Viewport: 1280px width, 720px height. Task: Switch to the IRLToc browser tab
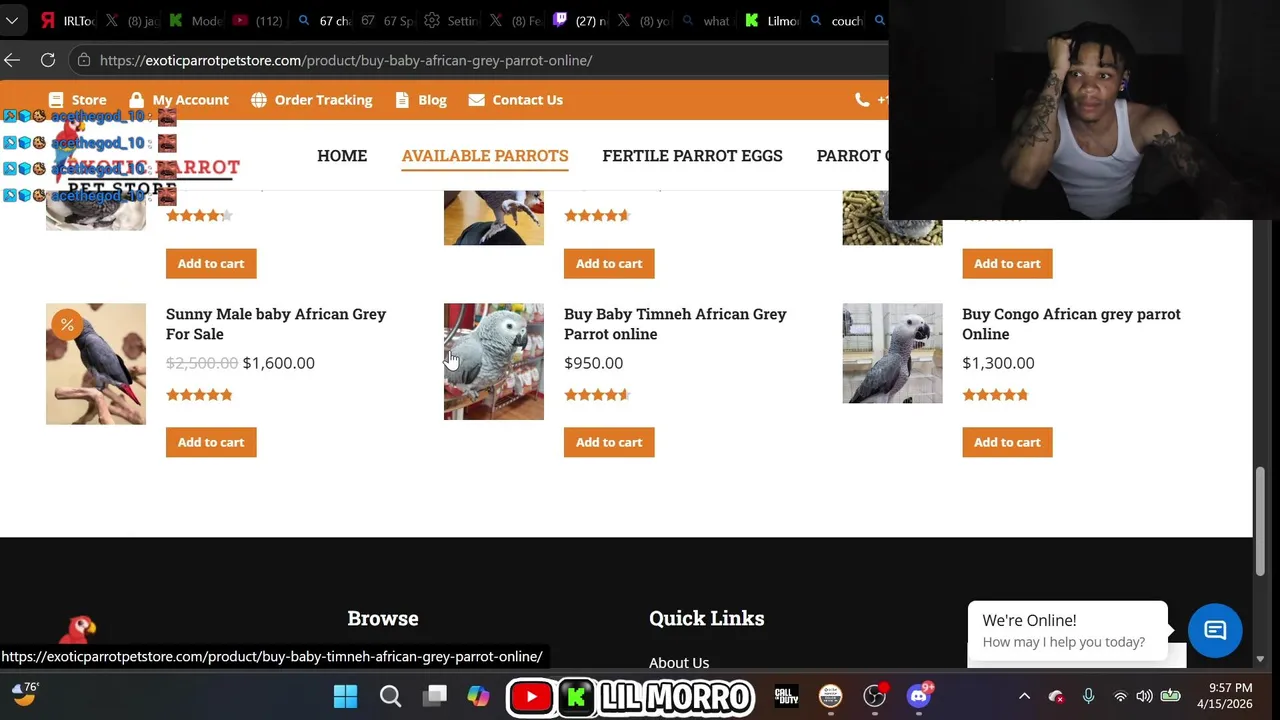pyautogui.click(x=68, y=21)
